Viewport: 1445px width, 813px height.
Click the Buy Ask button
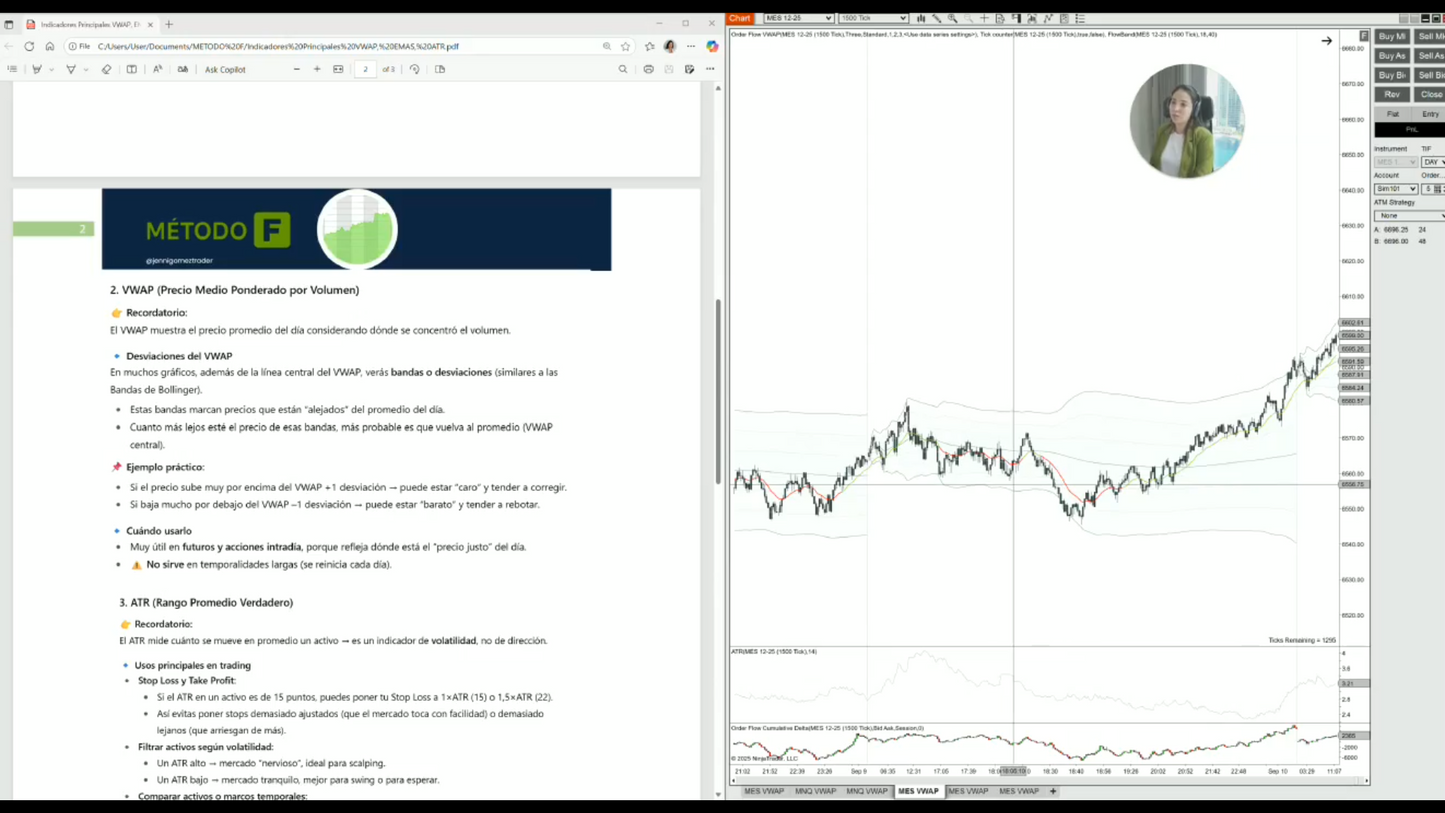[x=1392, y=56]
